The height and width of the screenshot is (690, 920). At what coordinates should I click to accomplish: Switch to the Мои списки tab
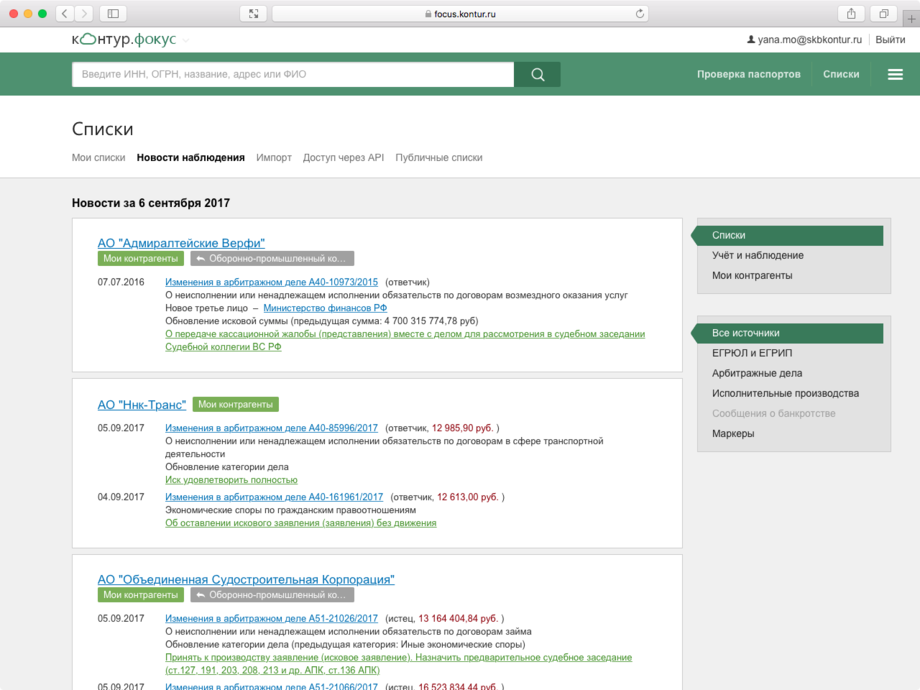click(x=98, y=157)
